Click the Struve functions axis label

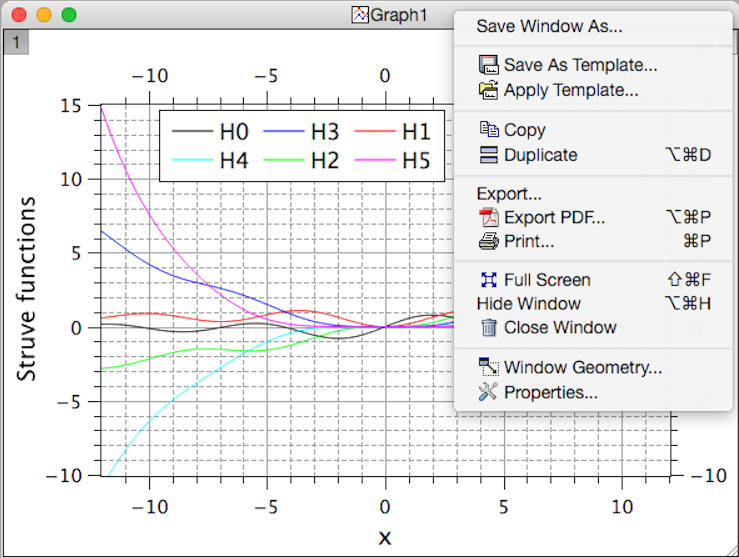coord(28,289)
